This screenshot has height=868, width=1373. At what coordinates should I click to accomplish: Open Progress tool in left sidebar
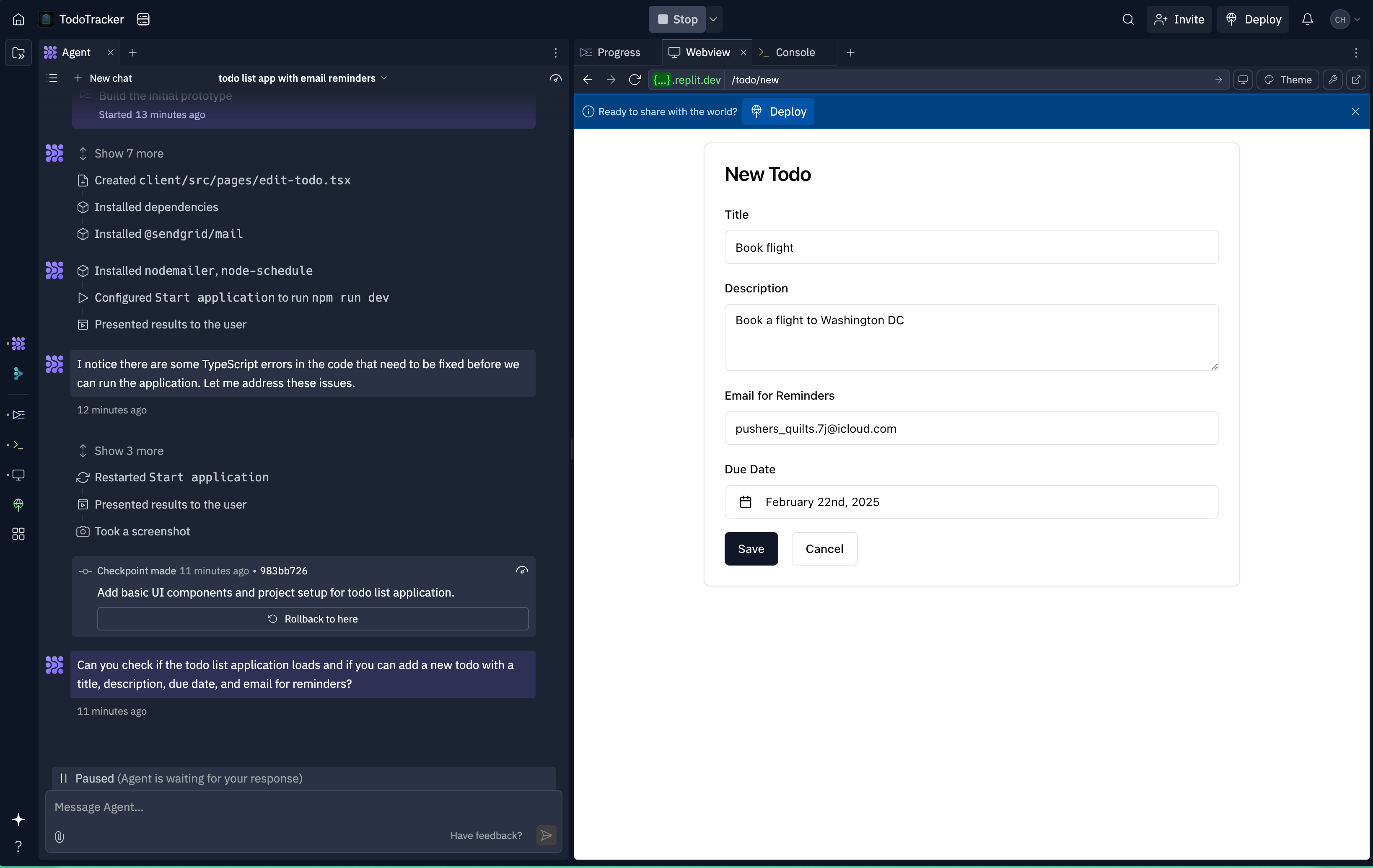(18, 414)
